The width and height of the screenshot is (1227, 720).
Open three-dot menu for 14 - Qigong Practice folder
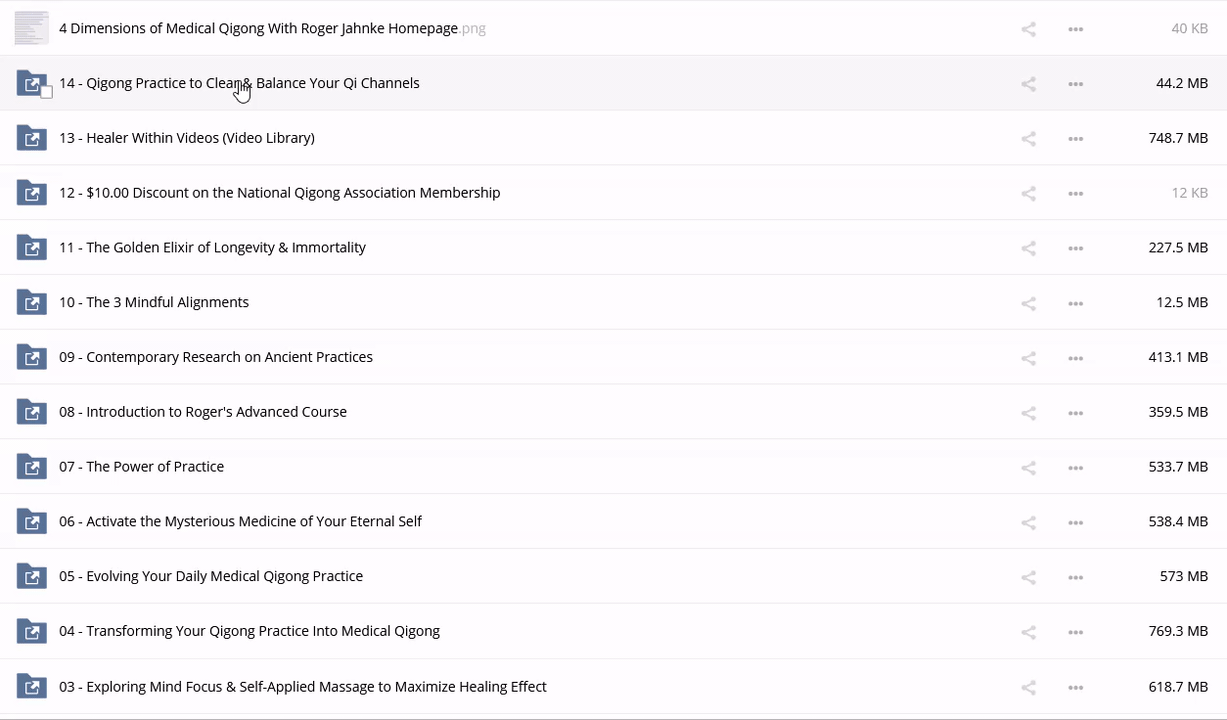click(1075, 84)
